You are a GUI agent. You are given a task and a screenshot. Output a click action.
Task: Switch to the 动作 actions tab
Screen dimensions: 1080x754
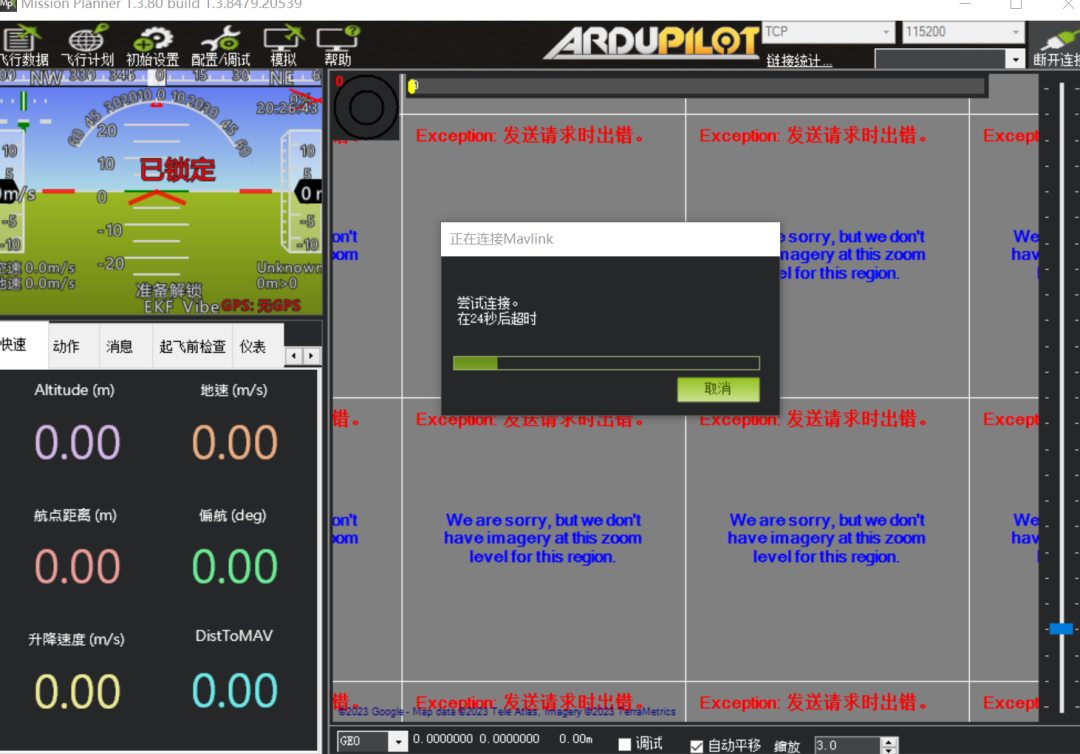click(x=66, y=346)
